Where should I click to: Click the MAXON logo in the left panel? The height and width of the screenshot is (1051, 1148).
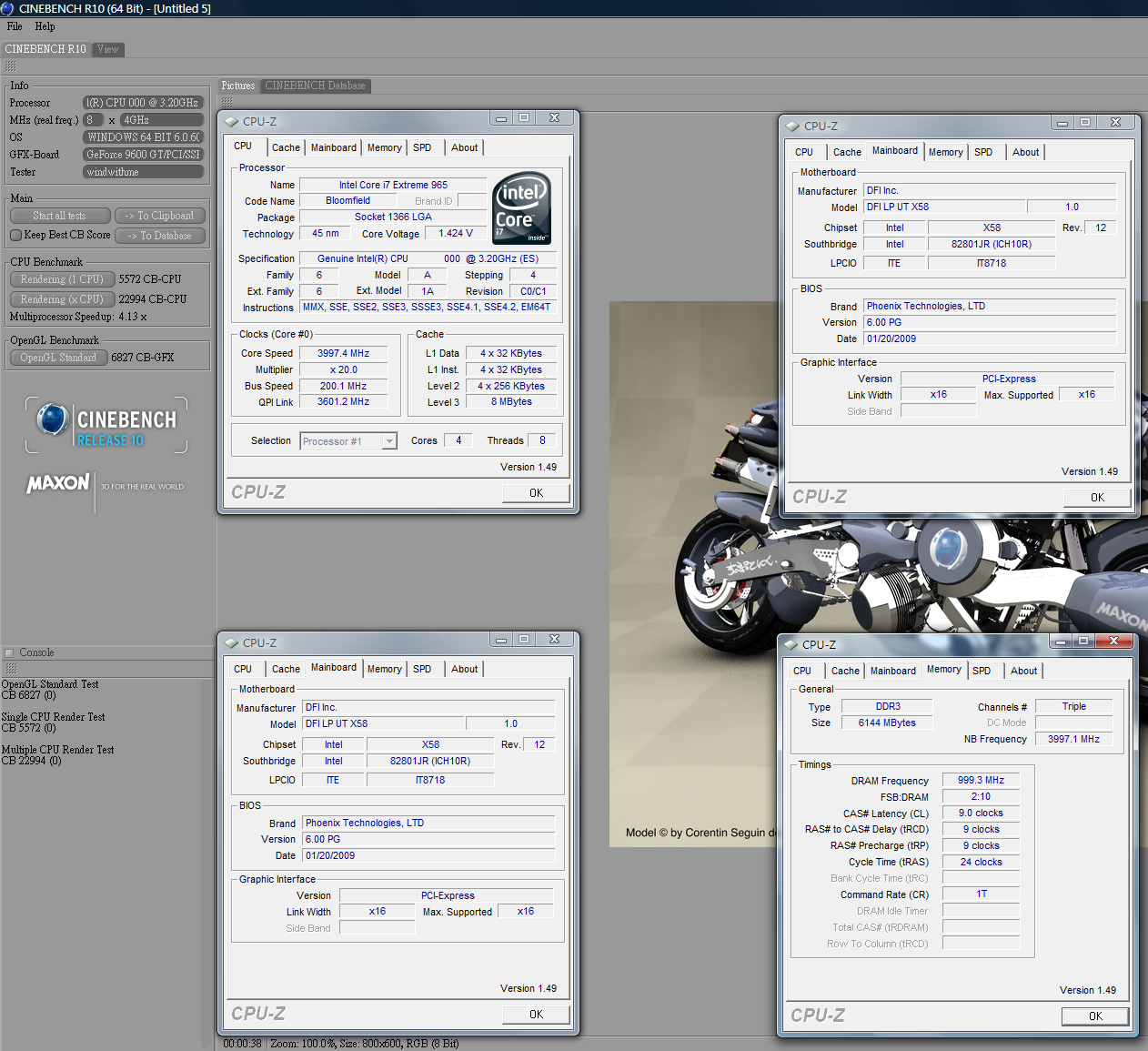click(58, 483)
